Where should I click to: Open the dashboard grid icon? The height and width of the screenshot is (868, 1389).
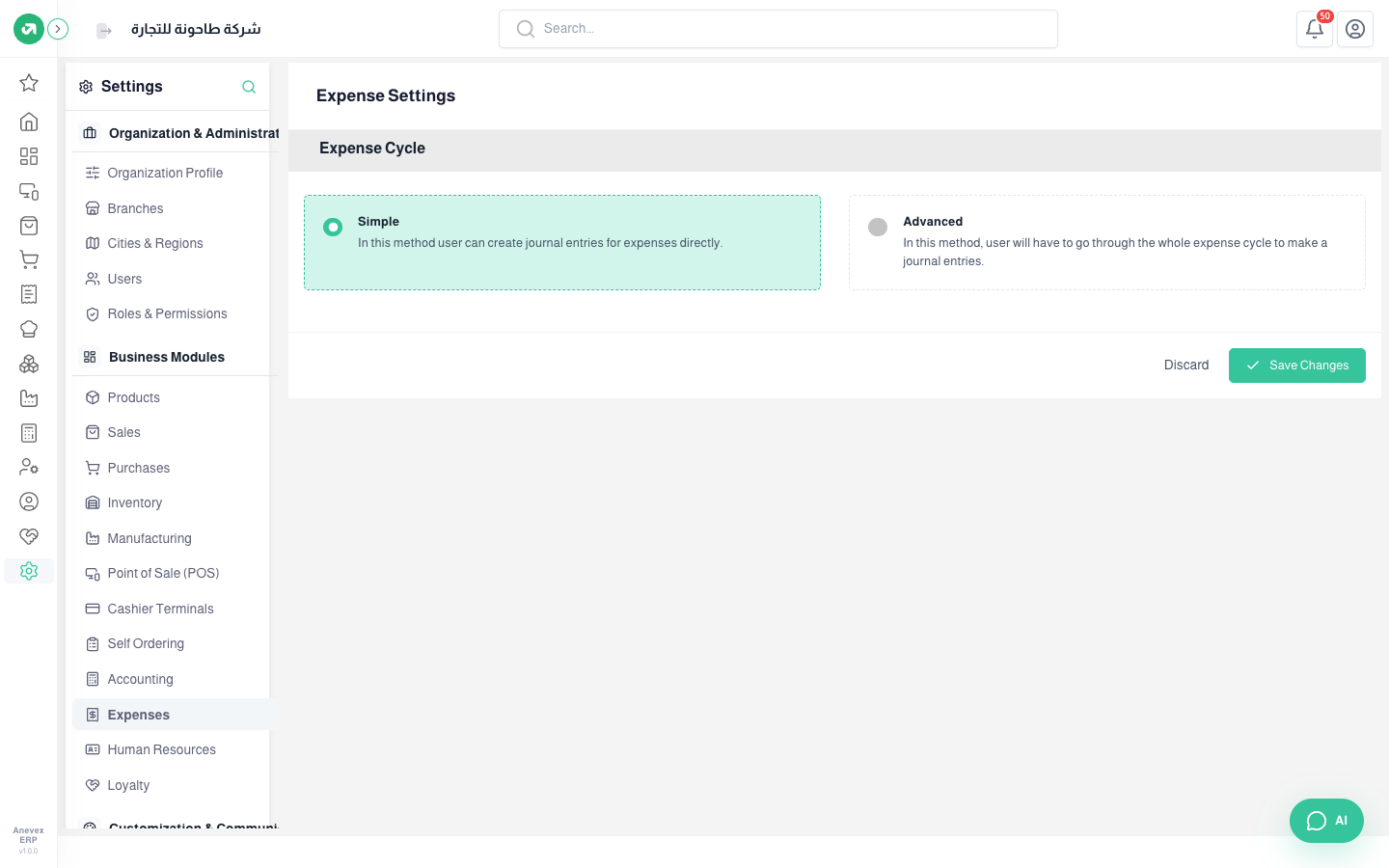(29, 156)
